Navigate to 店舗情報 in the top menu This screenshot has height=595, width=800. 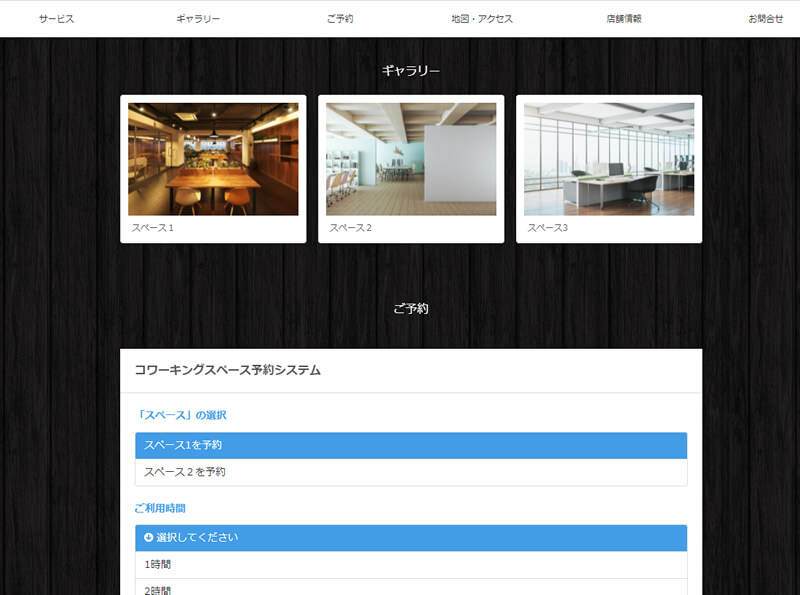coord(624,19)
